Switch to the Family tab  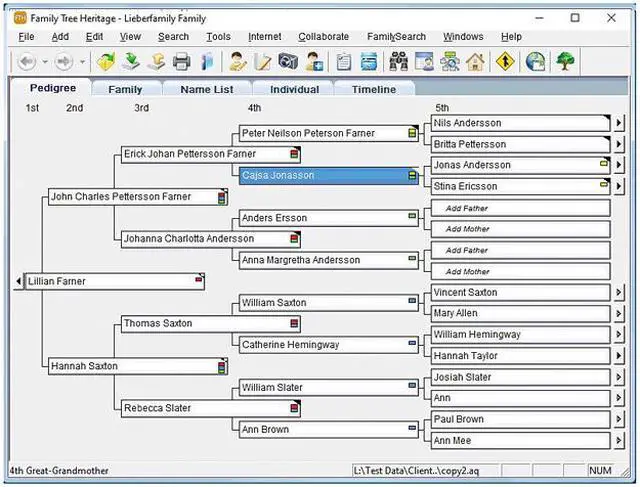tap(125, 89)
